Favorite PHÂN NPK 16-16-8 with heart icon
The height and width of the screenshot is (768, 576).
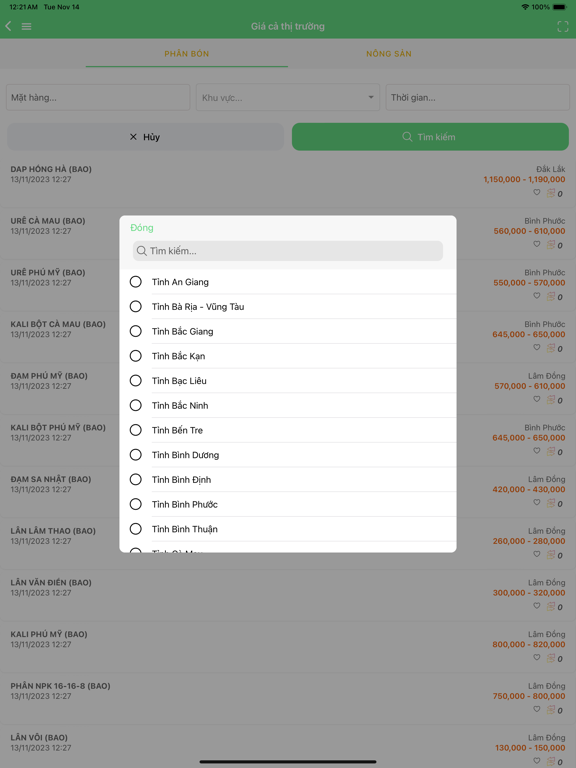tap(537, 709)
